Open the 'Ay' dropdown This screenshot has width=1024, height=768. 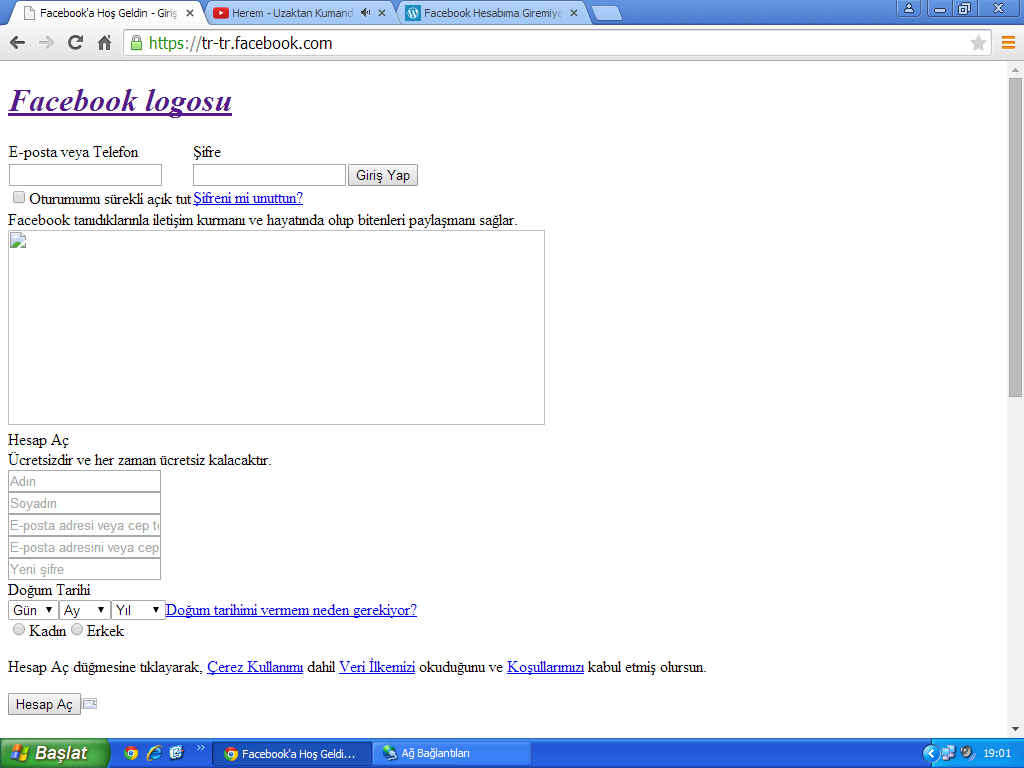84,609
